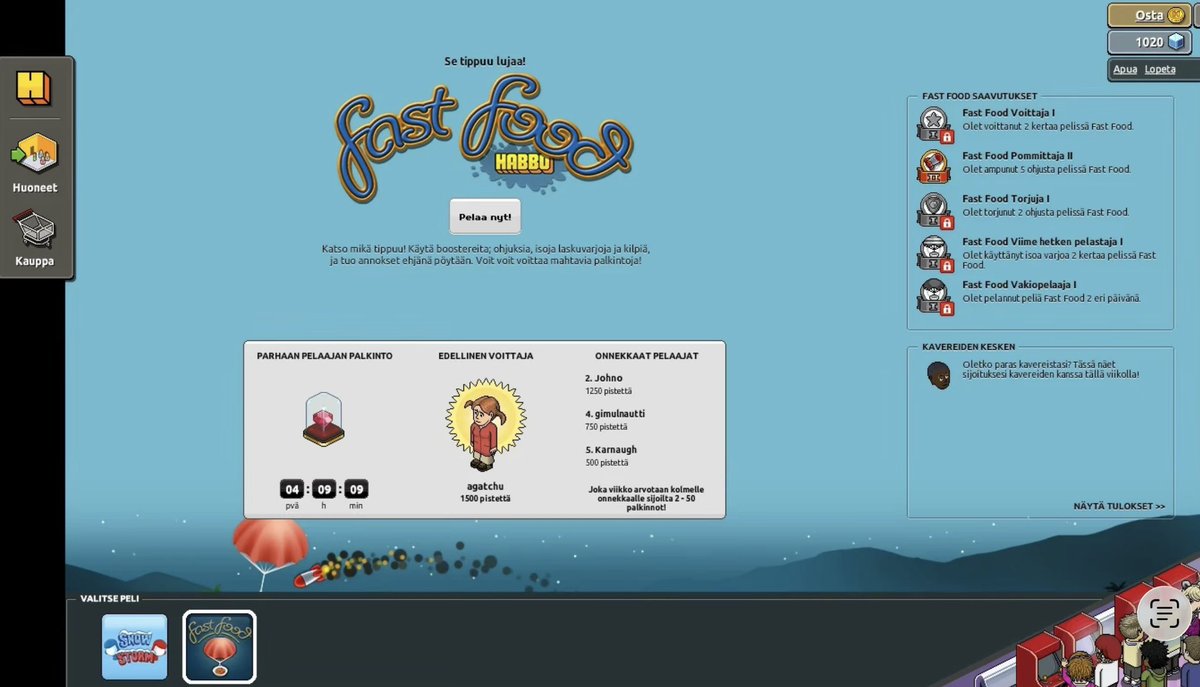The height and width of the screenshot is (687, 1200).
Task: Click the 1020 diamonds balance
Action: (1149, 42)
